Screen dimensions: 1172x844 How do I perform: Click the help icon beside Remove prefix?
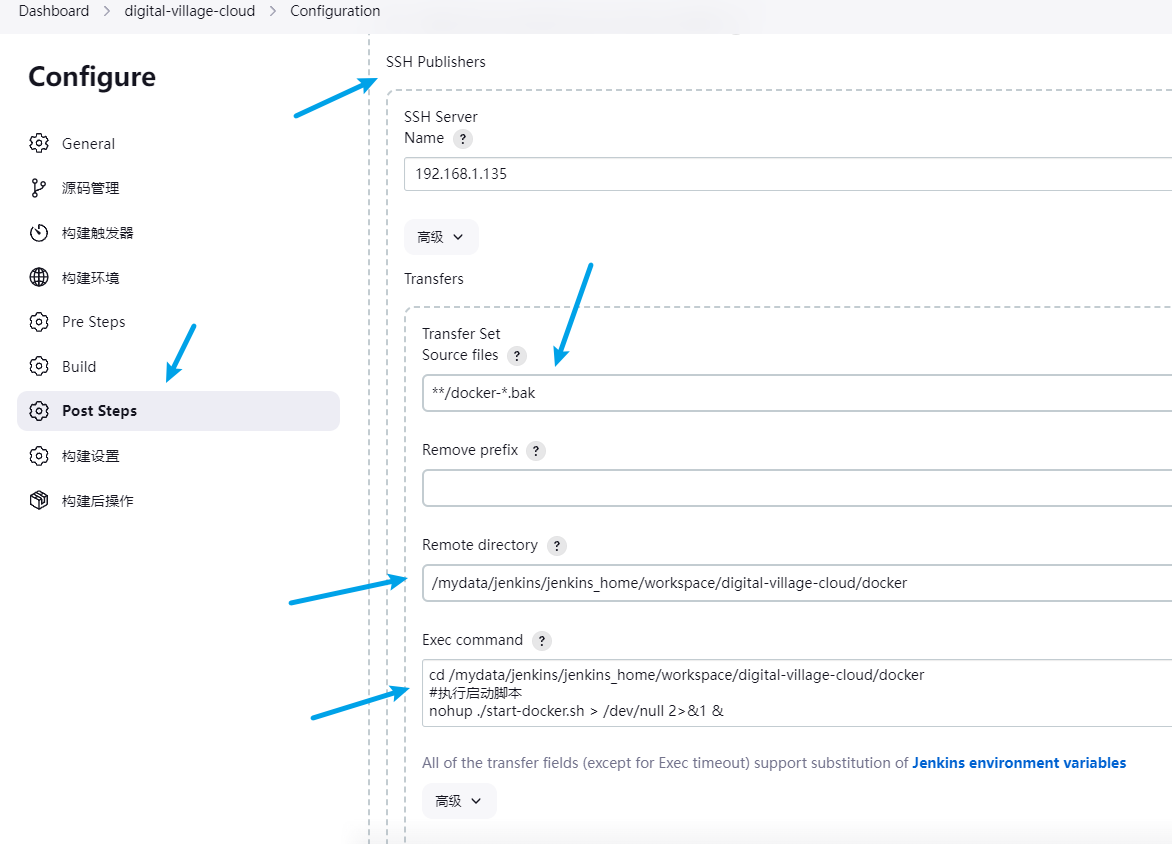click(x=536, y=451)
